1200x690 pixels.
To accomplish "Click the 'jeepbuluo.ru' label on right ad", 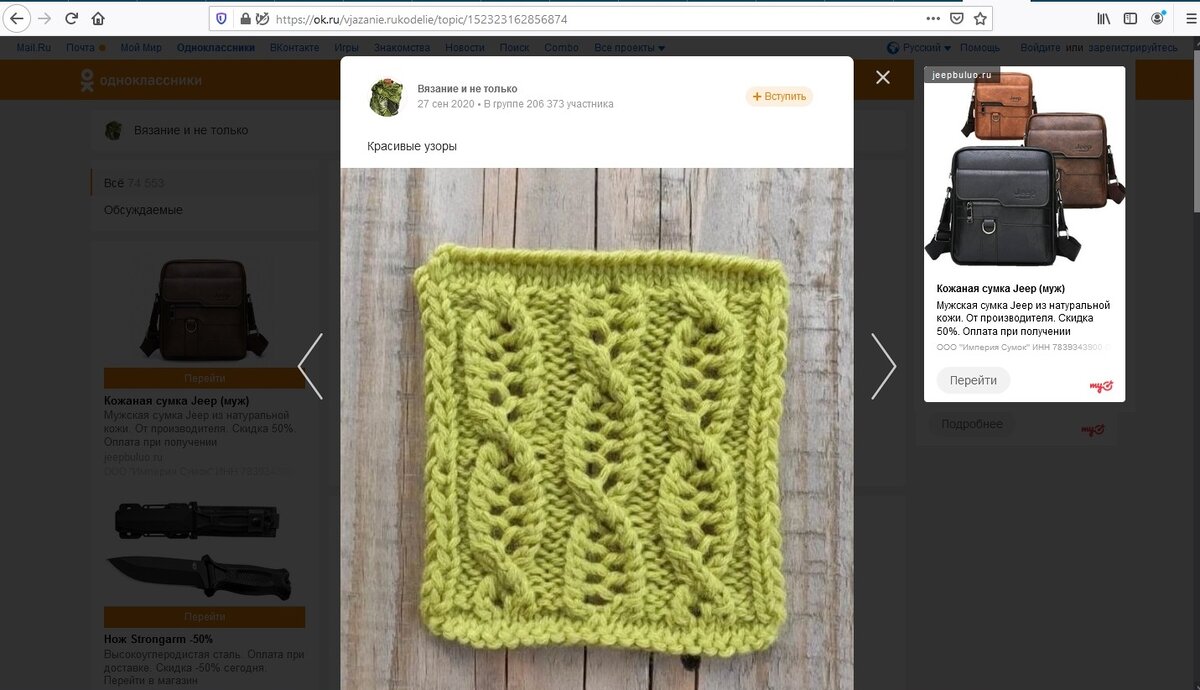I will 962,75.
